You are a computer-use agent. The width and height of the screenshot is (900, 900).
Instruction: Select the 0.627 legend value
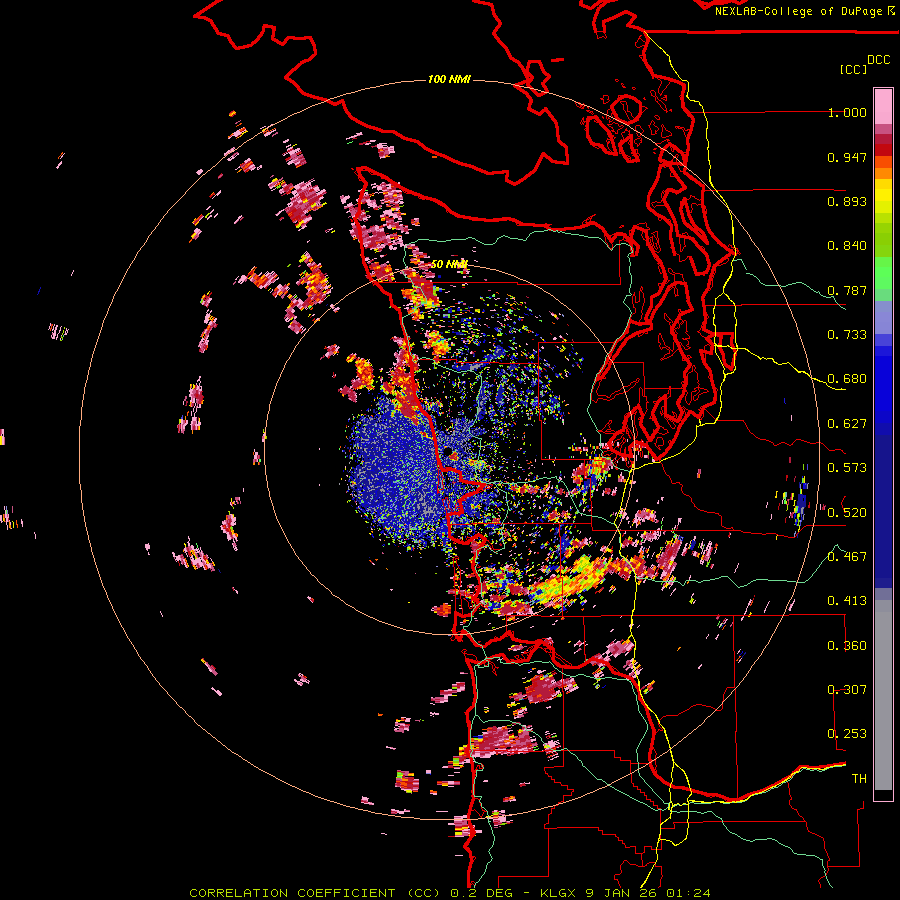tap(847, 424)
